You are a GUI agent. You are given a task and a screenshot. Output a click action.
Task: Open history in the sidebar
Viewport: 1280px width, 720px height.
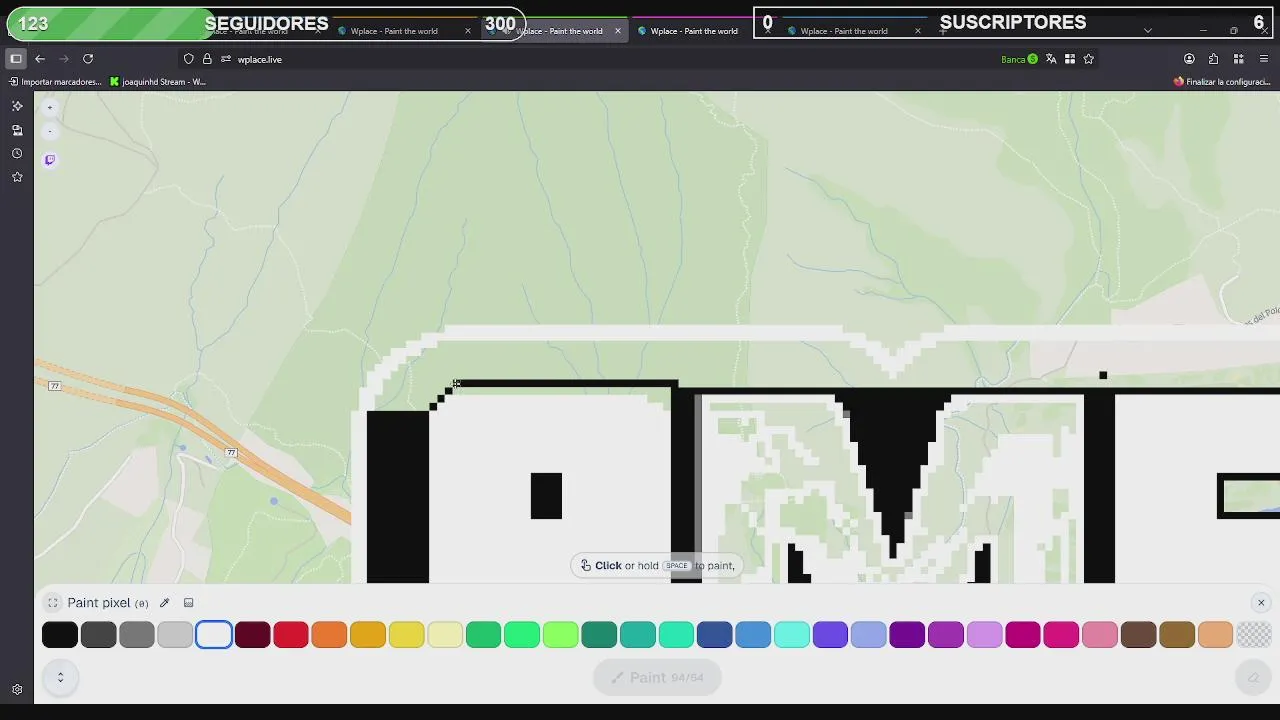point(17,153)
